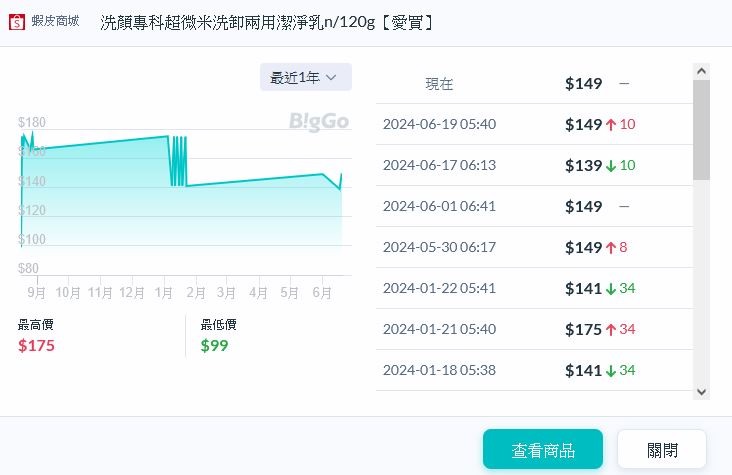The height and width of the screenshot is (475, 732).
Task: Click scrollbar up arrow in price history
Action: (701, 71)
